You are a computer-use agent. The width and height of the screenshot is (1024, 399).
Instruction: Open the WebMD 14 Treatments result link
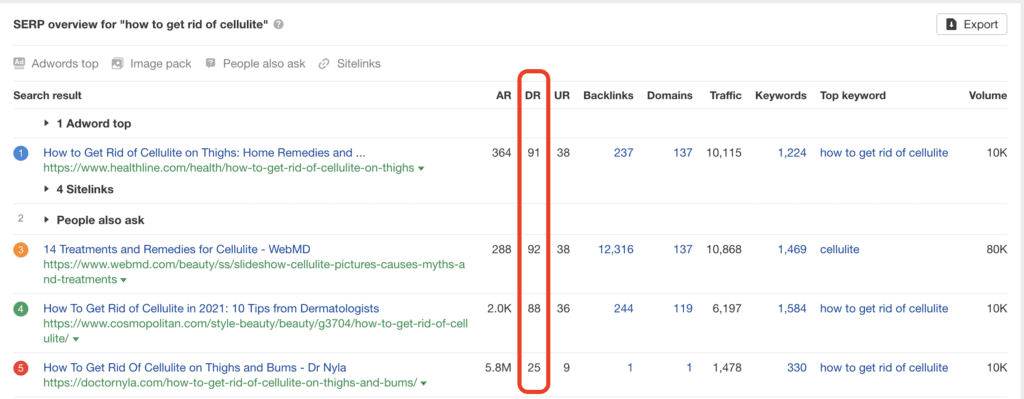(x=176, y=249)
